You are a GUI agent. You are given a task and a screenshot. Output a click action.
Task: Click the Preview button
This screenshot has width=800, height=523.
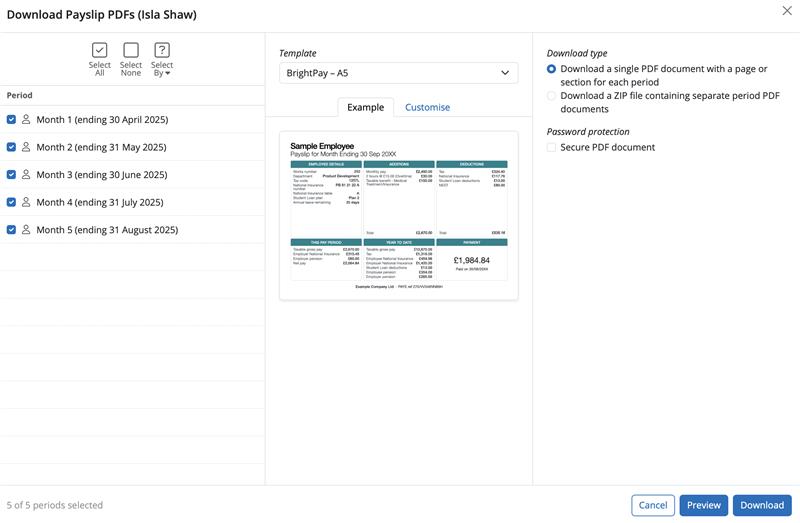[703, 505]
